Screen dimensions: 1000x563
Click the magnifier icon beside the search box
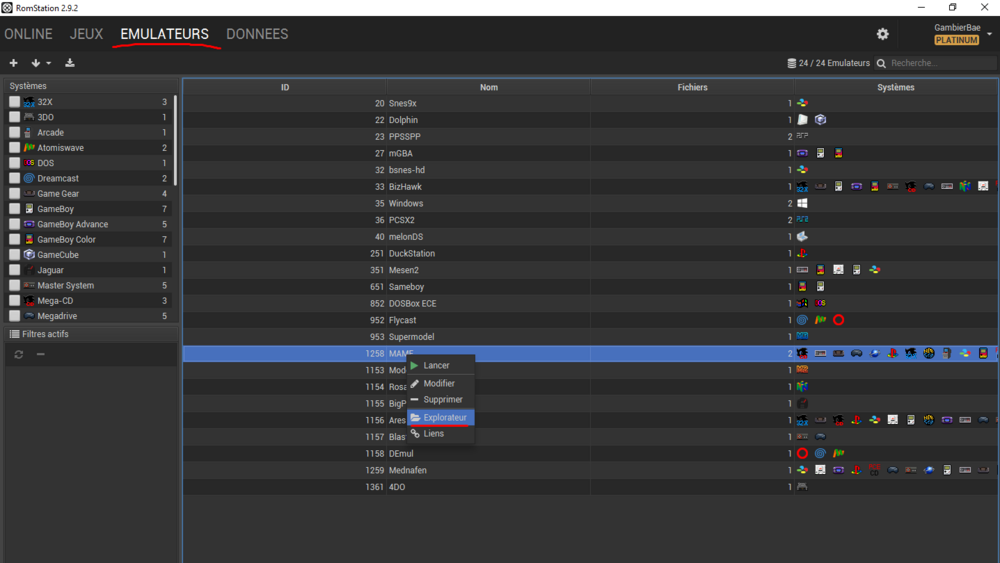coord(881,64)
